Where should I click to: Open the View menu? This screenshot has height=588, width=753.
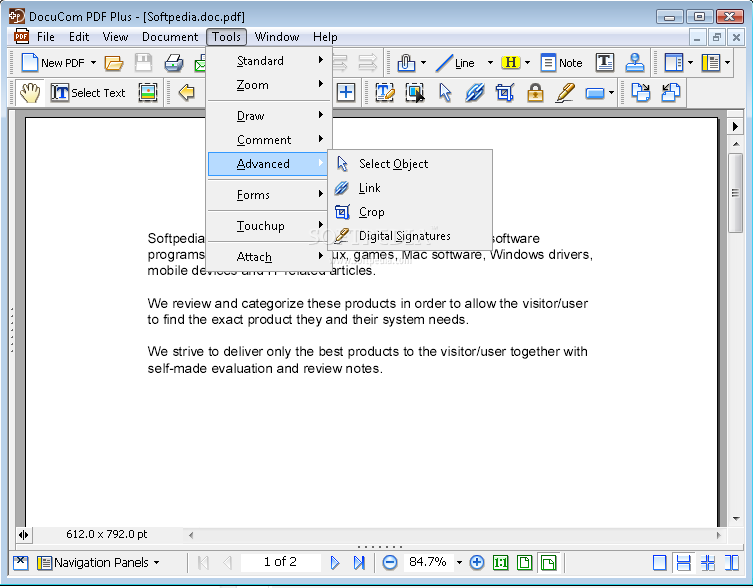[115, 37]
